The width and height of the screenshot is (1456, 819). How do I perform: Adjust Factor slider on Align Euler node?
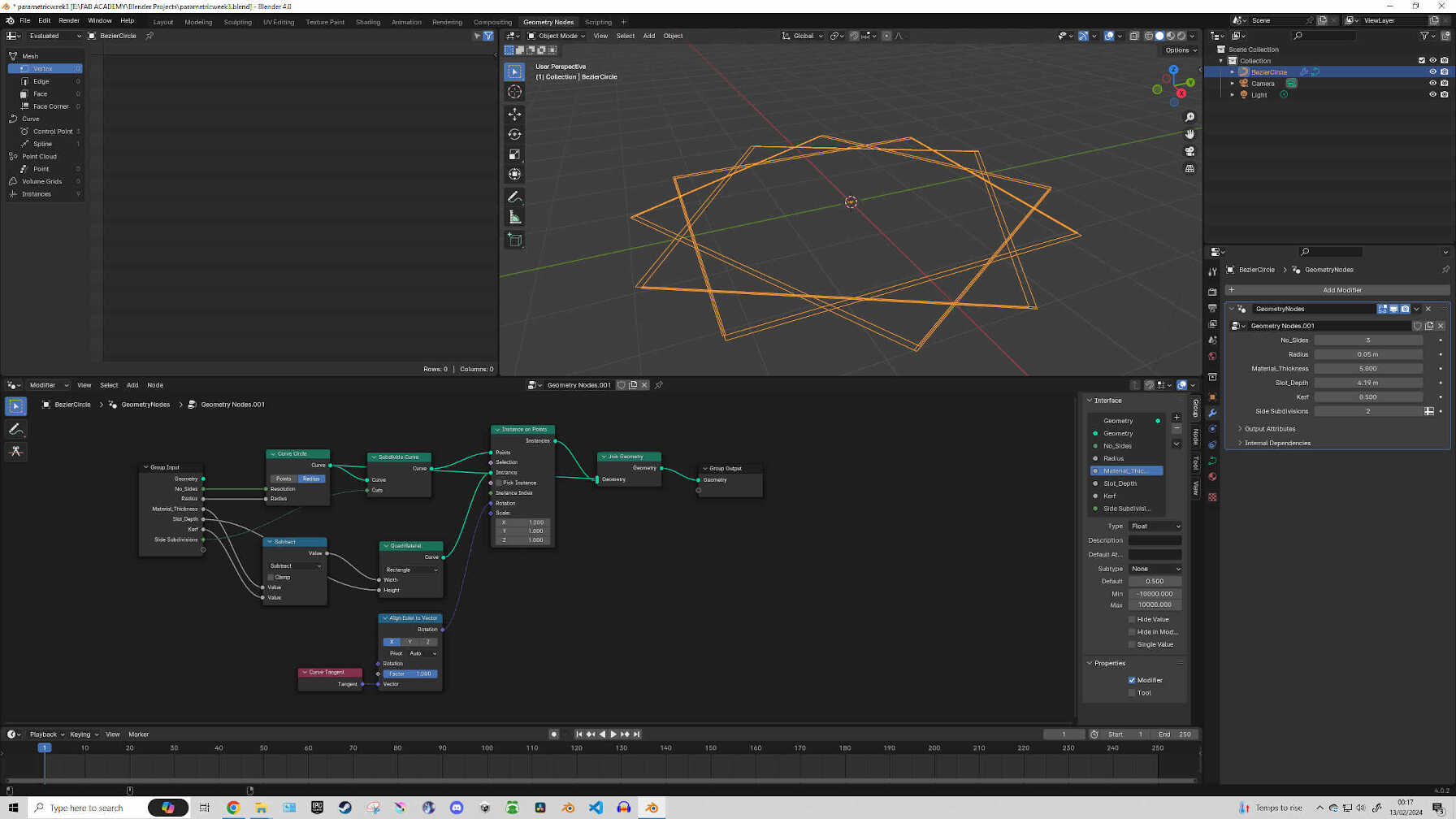coord(410,674)
